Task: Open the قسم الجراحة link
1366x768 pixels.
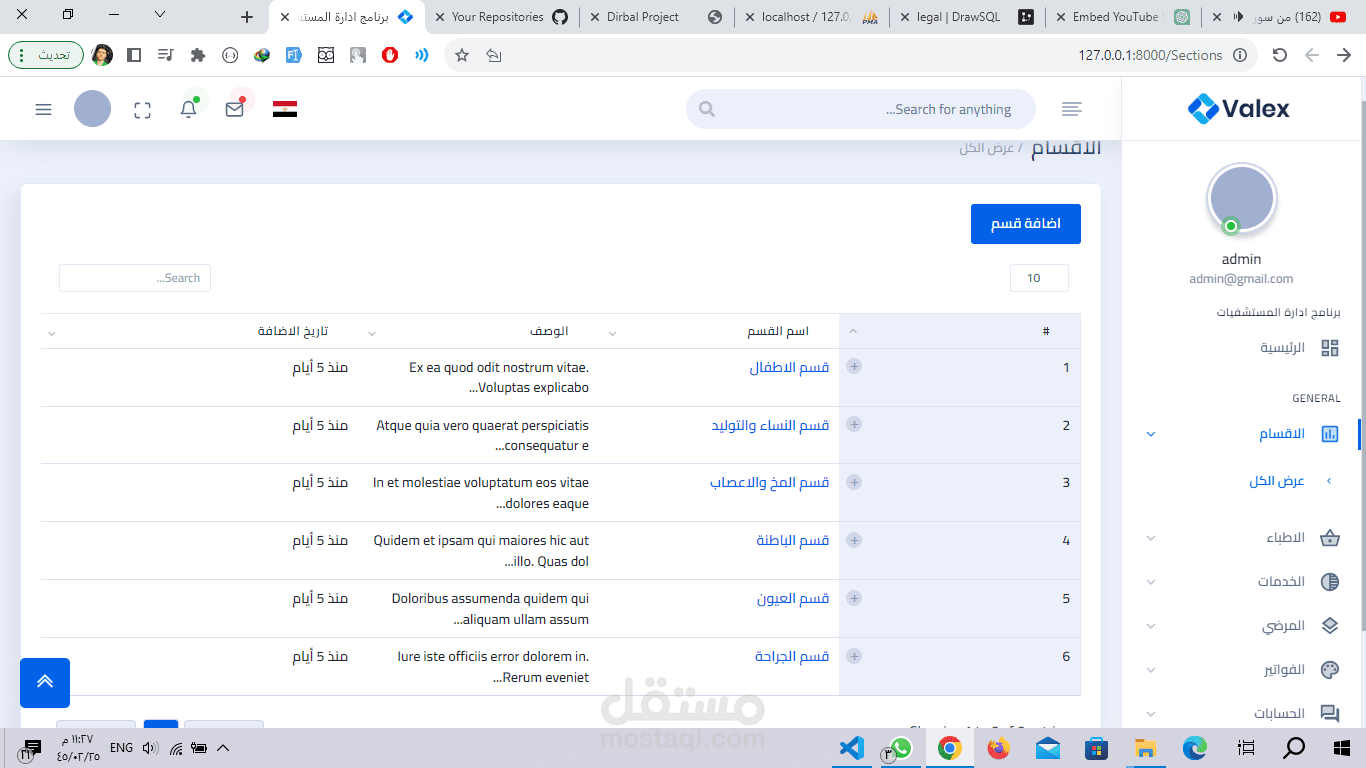Action: [792, 657]
